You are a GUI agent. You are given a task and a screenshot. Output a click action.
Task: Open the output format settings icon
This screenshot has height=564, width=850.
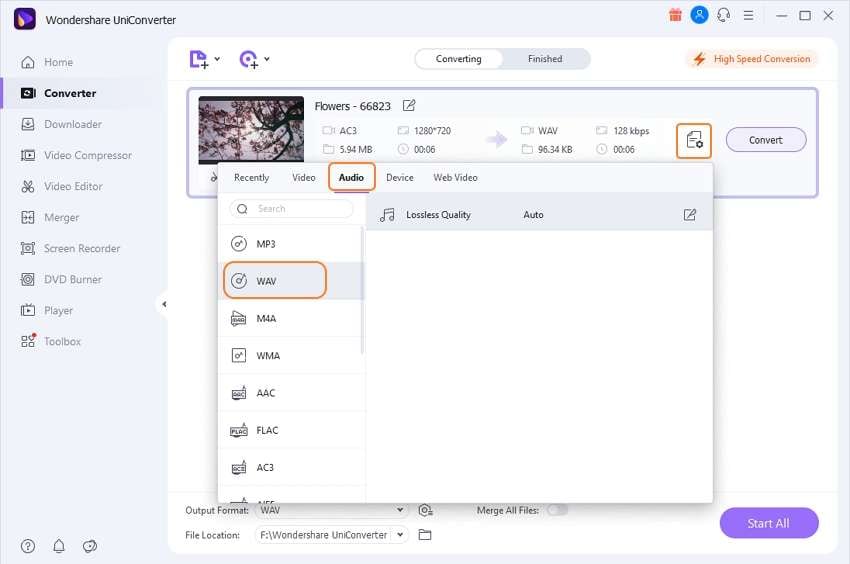pyautogui.click(x=694, y=141)
